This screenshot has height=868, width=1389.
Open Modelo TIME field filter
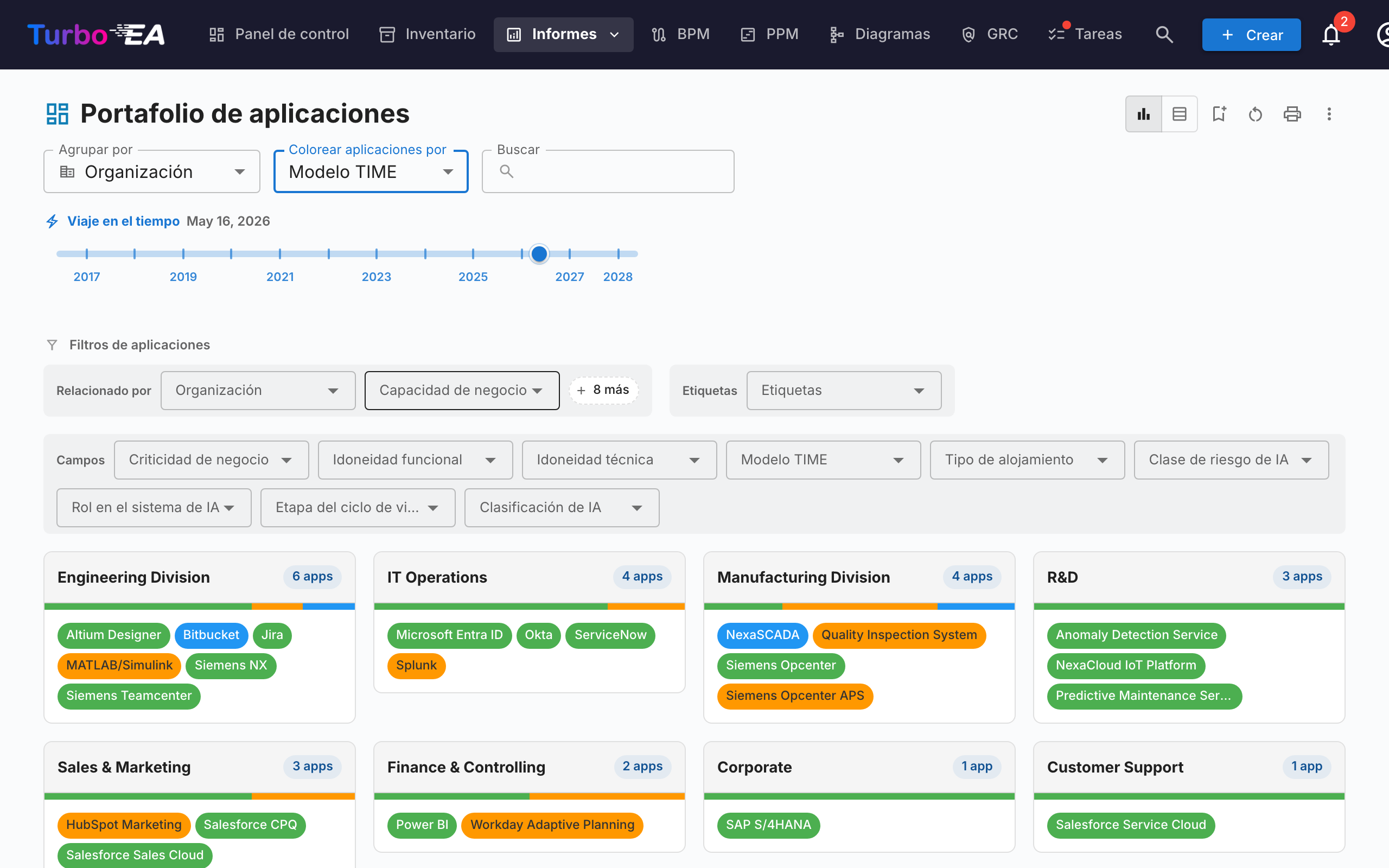point(823,460)
